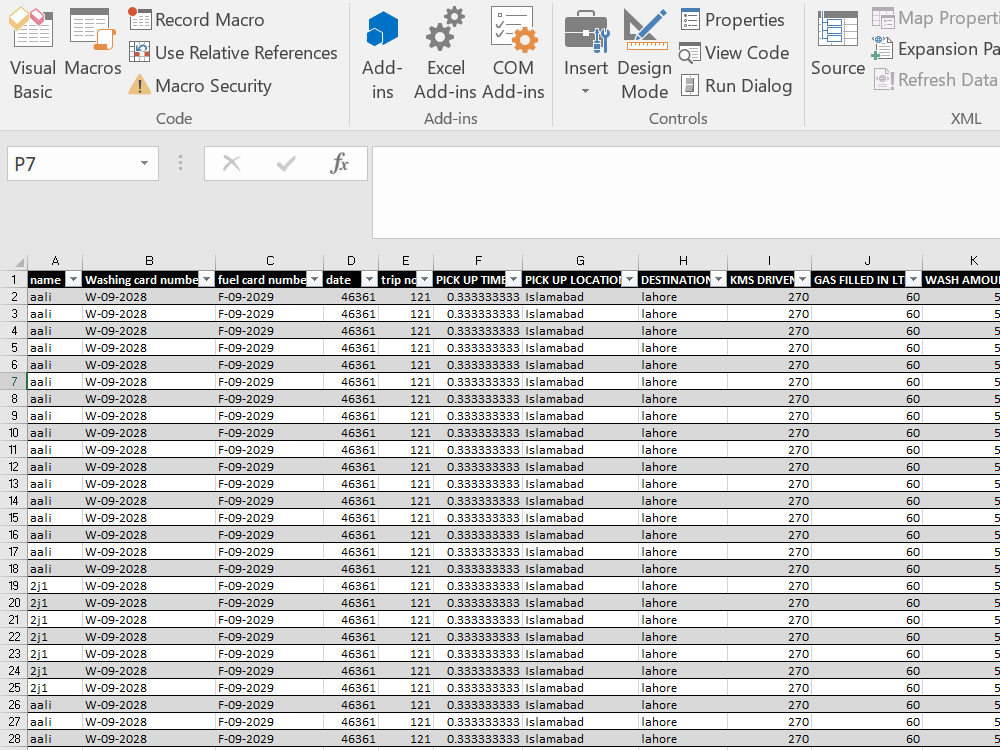Open the name column filter dropdown

click(x=73, y=280)
